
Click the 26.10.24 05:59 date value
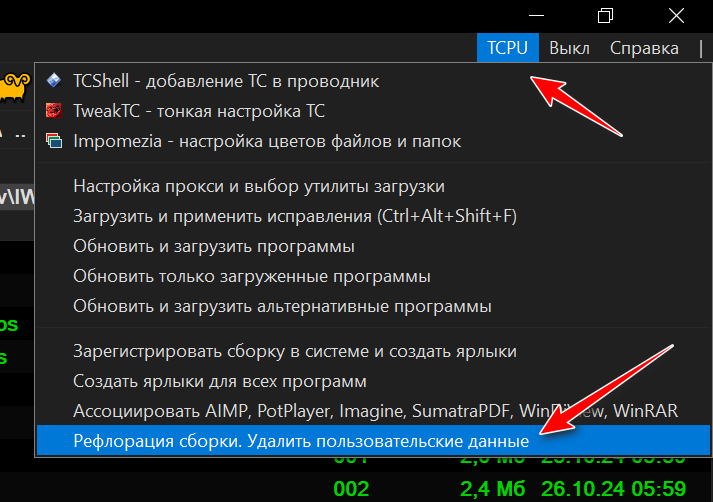pos(613,489)
